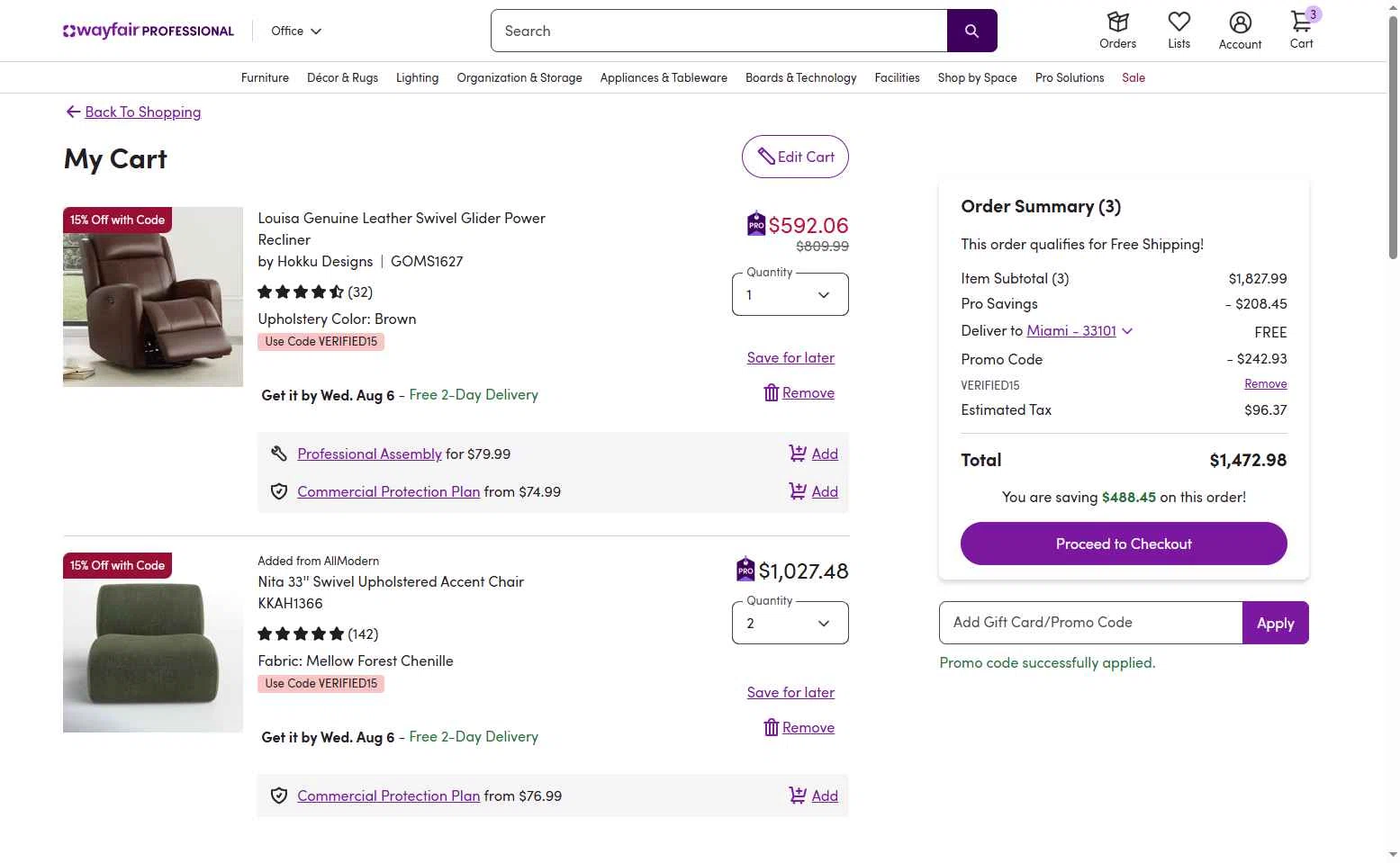Viewport: 1400px width, 863px height.
Task: Click cart-add icon for Professional Assembly
Action: pos(798,453)
